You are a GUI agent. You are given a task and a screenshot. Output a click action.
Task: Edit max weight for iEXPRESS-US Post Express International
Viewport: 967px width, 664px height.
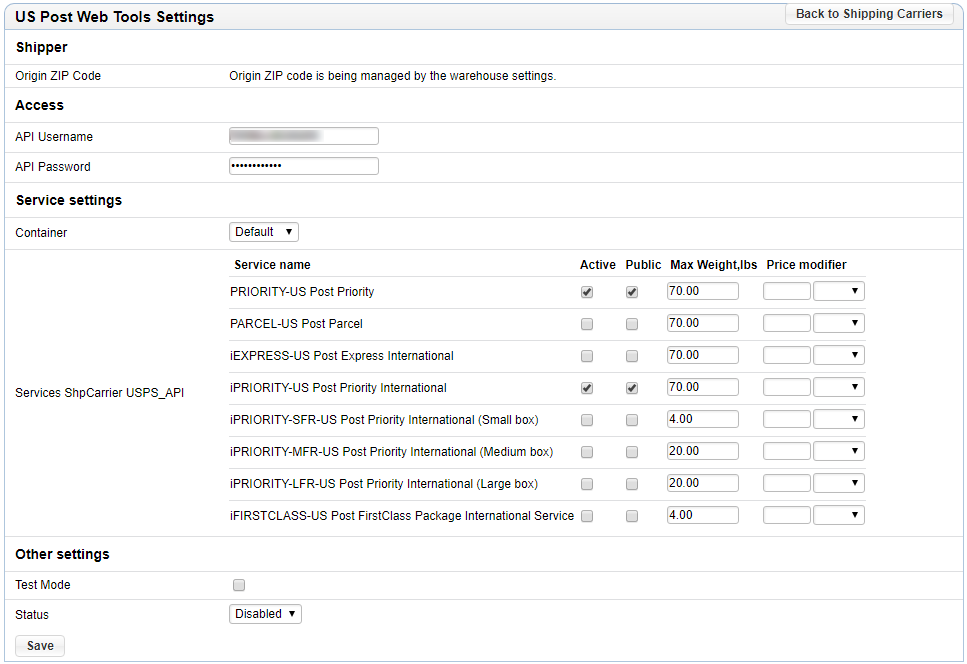click(702, 355)
